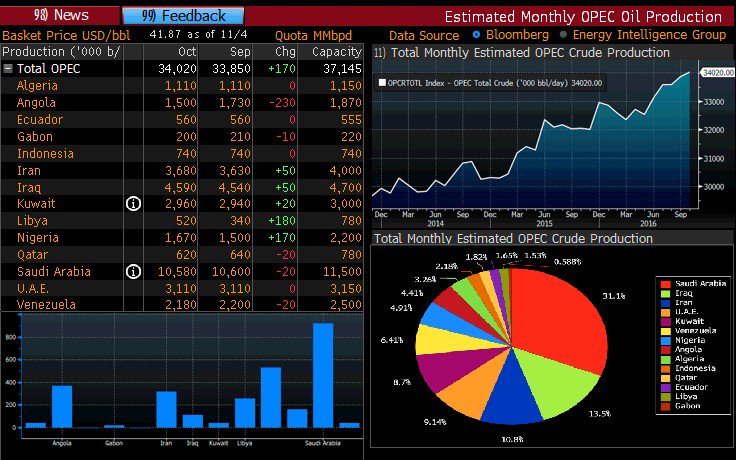Select the Algeria row name

(37, 85)
